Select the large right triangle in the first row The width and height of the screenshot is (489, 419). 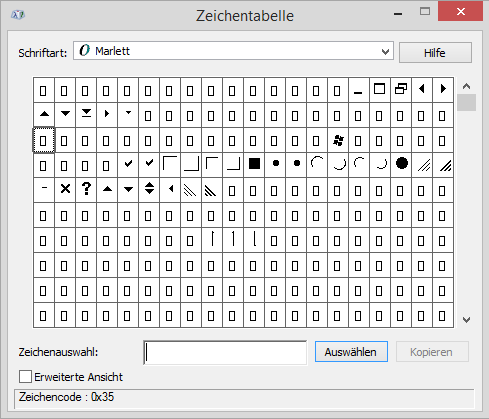pos(442,90)
